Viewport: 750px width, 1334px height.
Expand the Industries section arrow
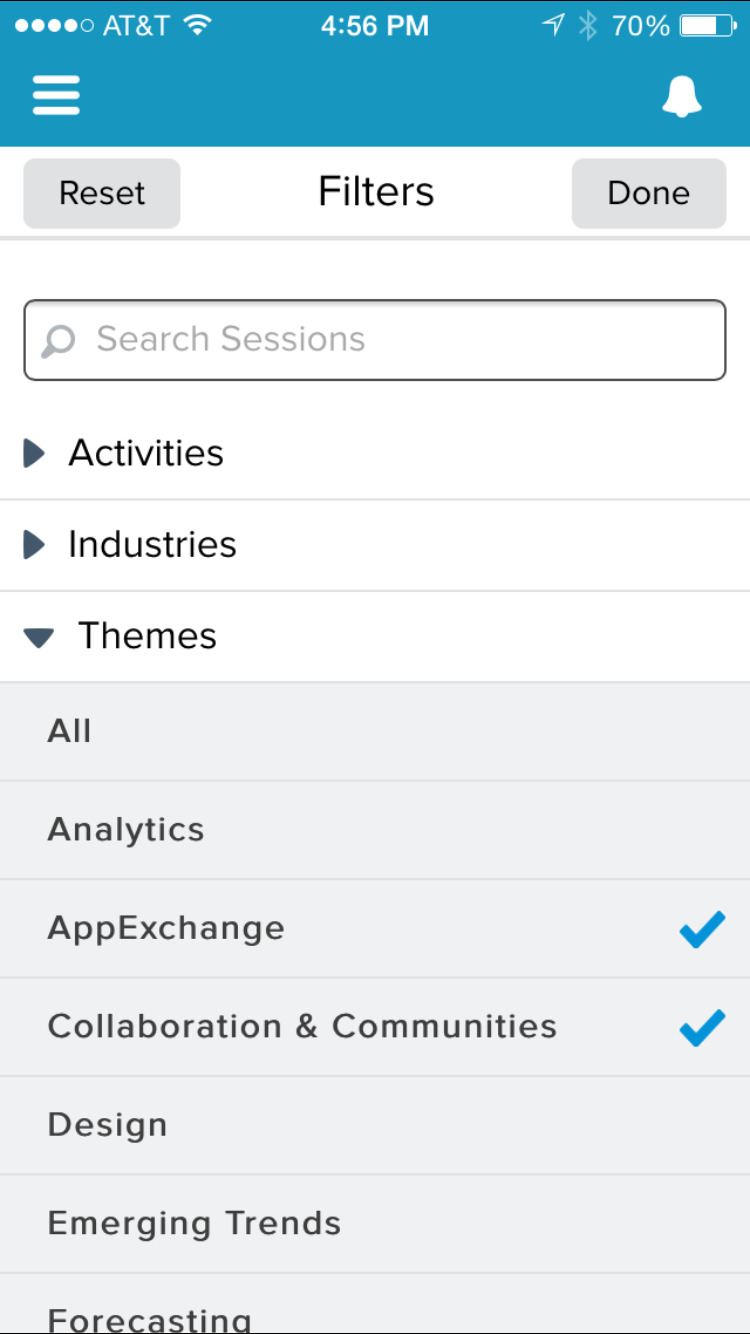(x=35, y=545)
